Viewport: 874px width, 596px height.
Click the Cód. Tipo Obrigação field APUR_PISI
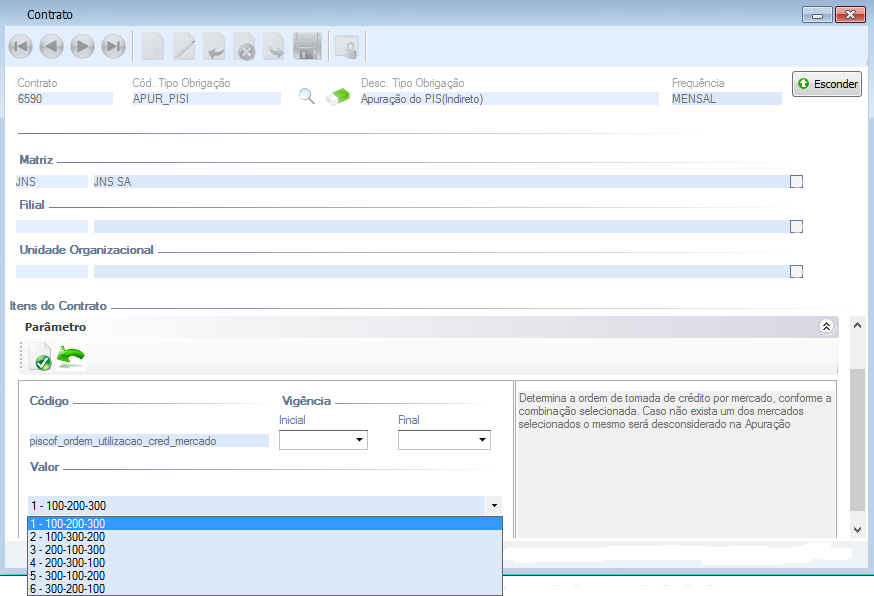tap(206, 99)
